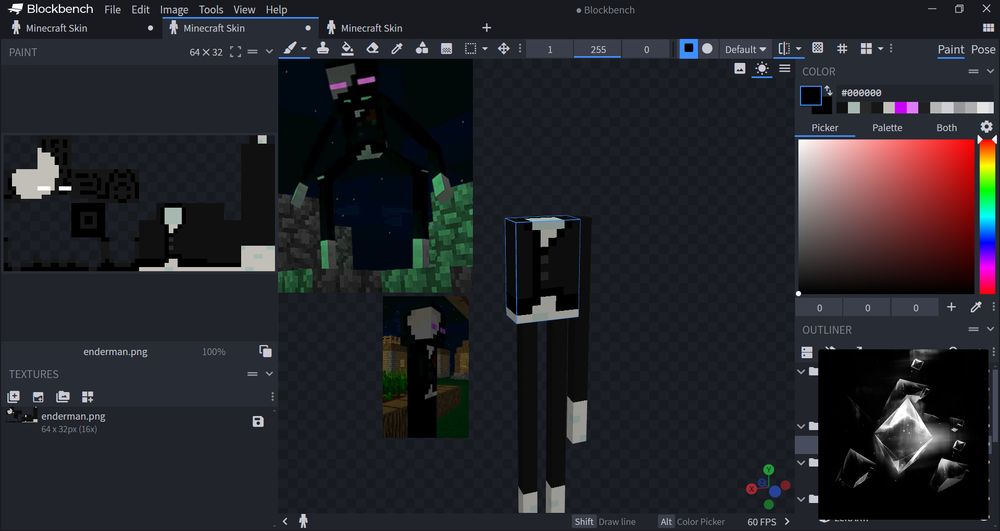This screenshot has width=1000, height=531.
Task: Collapse the OUTLINER panel chevron
Action: pyautogui.click(x=990, y=330)
